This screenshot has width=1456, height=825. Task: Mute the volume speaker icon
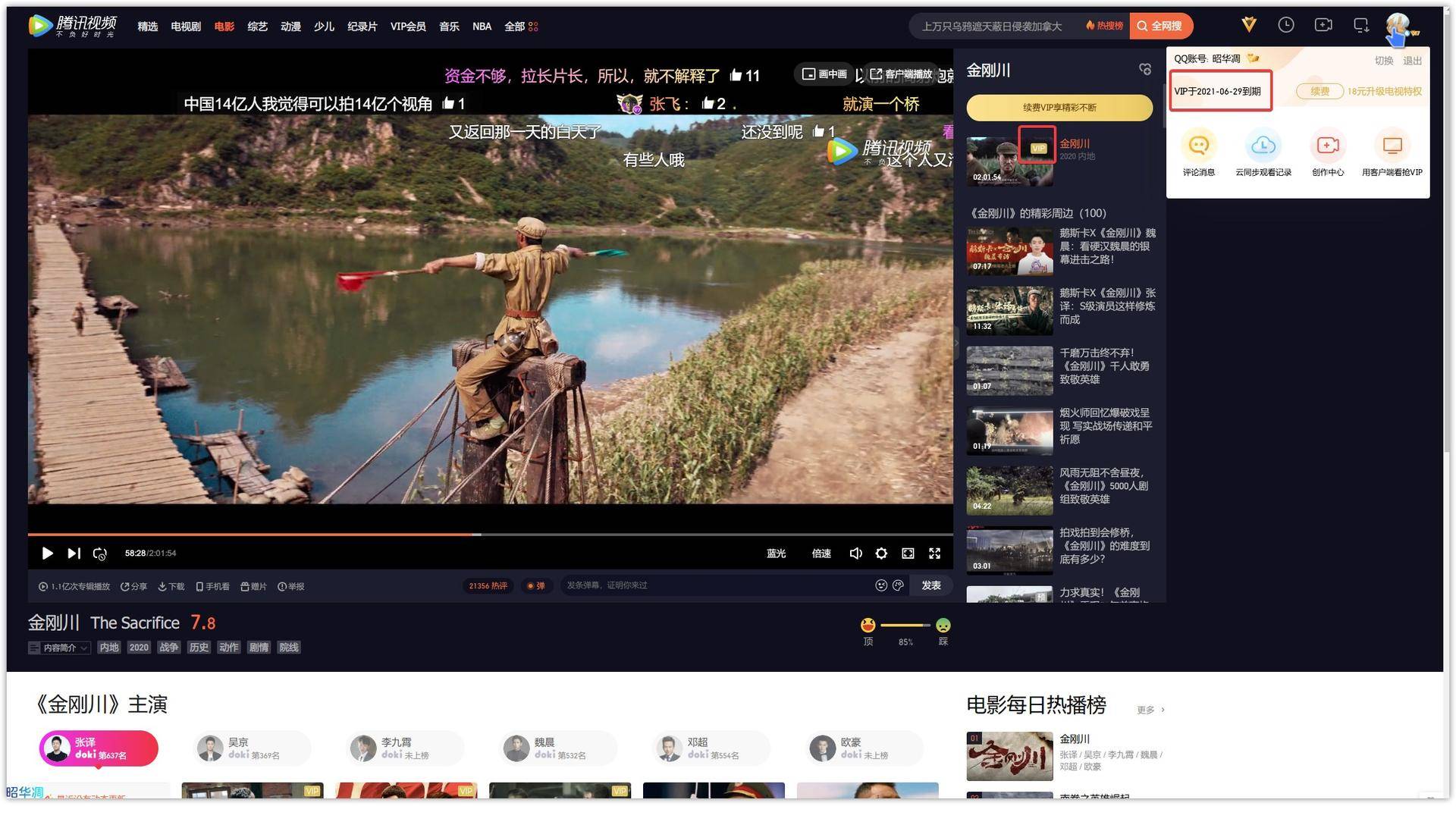click(855, 554)
